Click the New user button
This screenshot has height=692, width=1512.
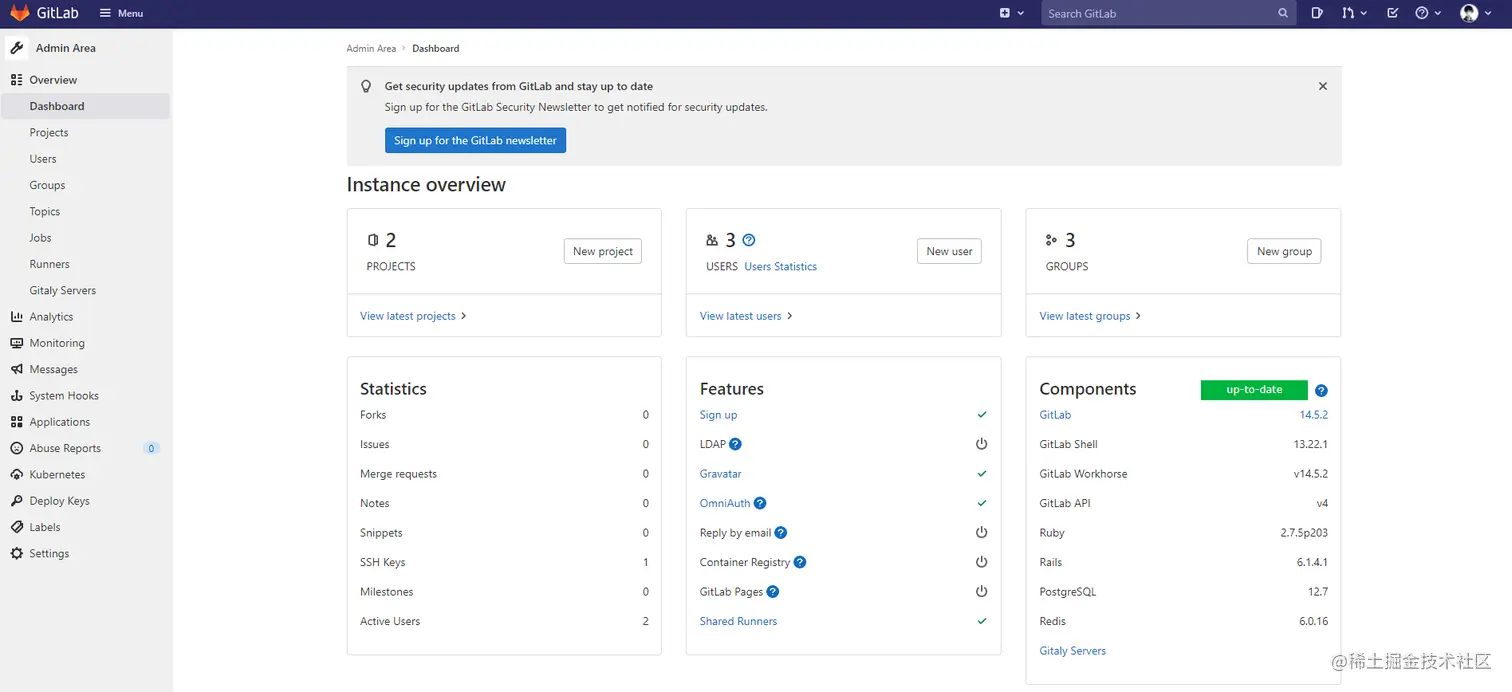(949, 251)
